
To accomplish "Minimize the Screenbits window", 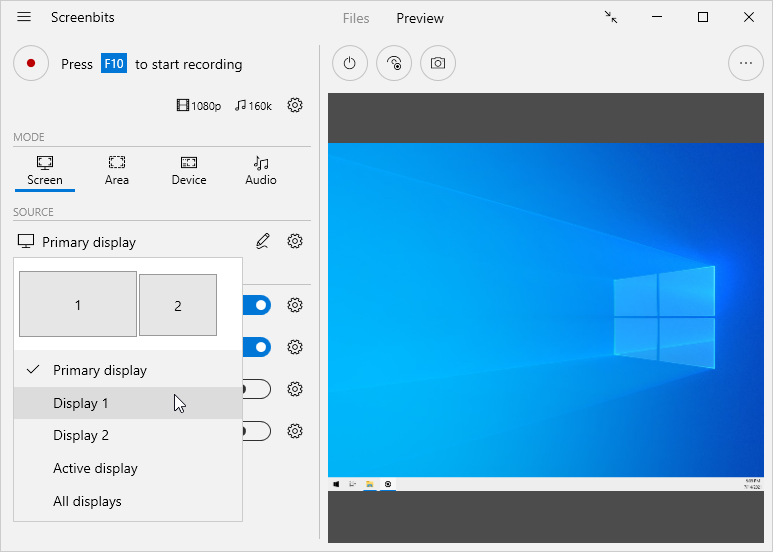I will pos(657,17).
